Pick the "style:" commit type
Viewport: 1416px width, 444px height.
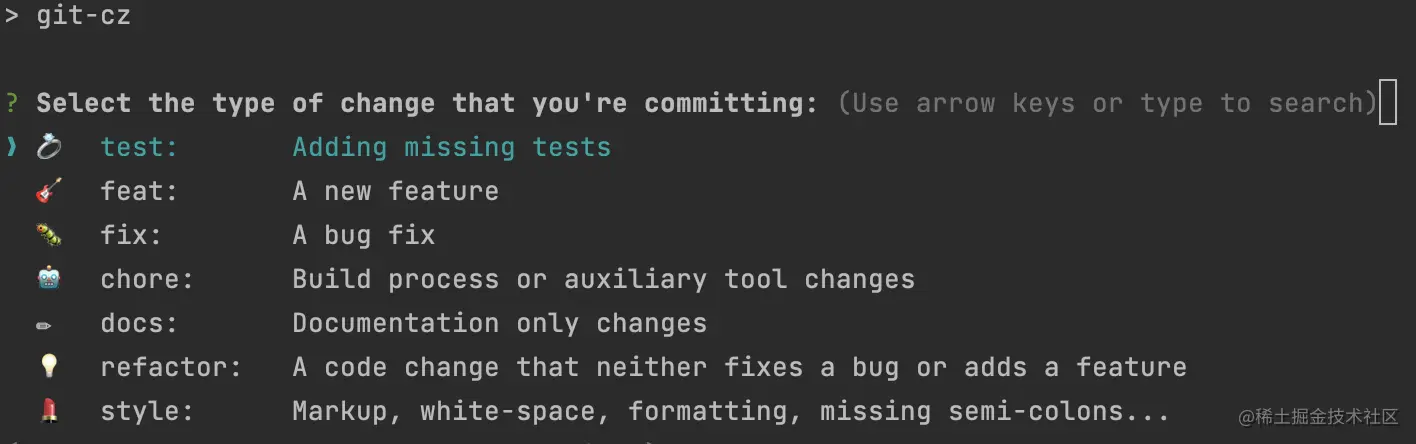click(x=147, y=411)
